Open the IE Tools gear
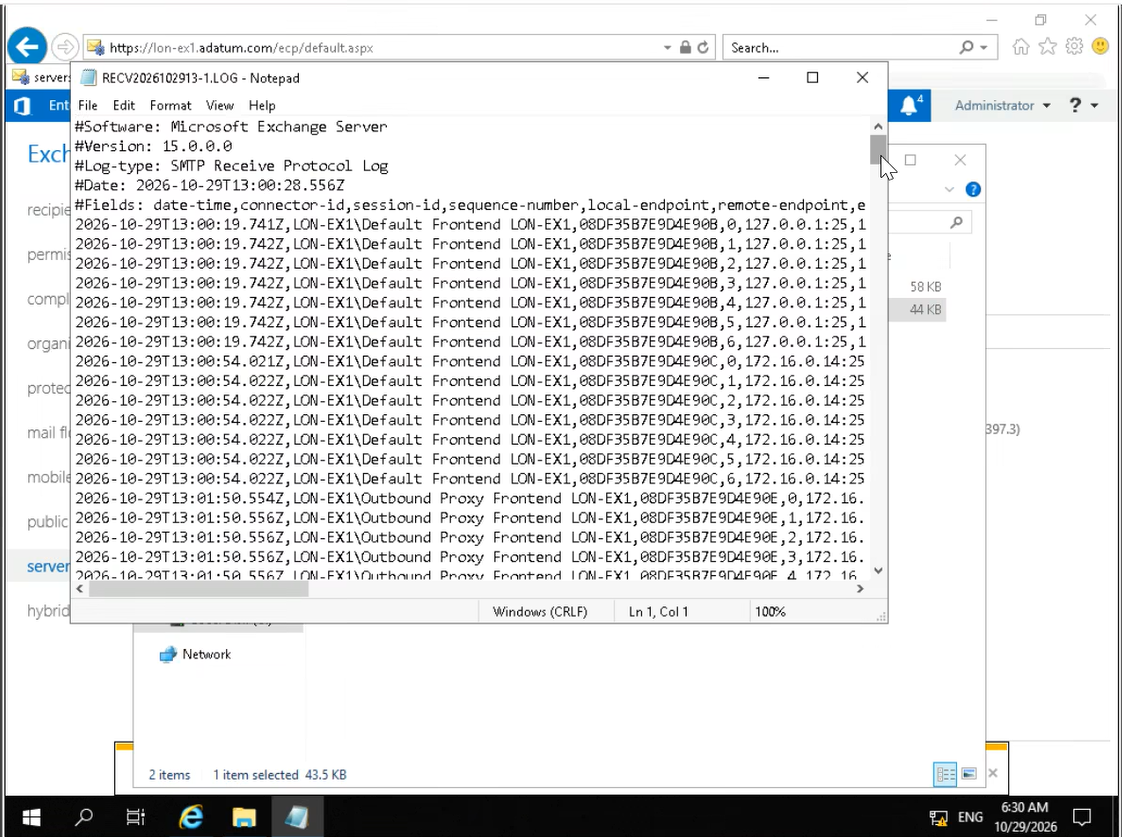Viewport: 1122px width, 837px height. click(1074, 47)
